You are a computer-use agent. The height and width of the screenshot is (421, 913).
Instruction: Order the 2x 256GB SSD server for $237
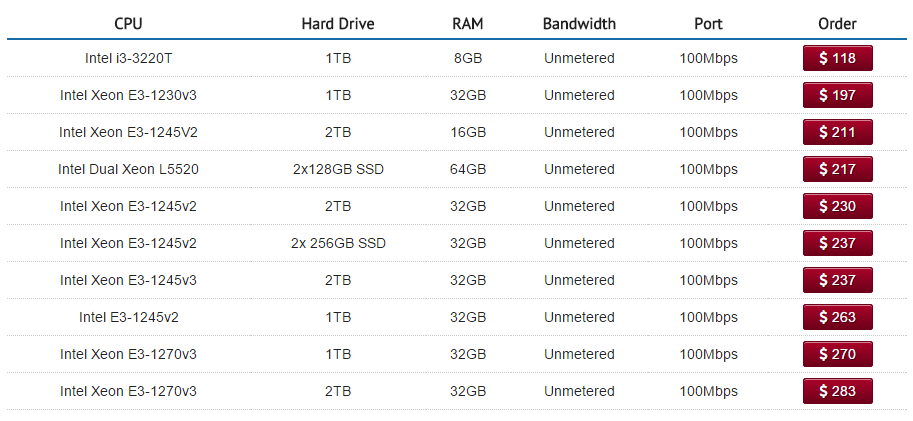pyautogui.click(x=837, y=243)
